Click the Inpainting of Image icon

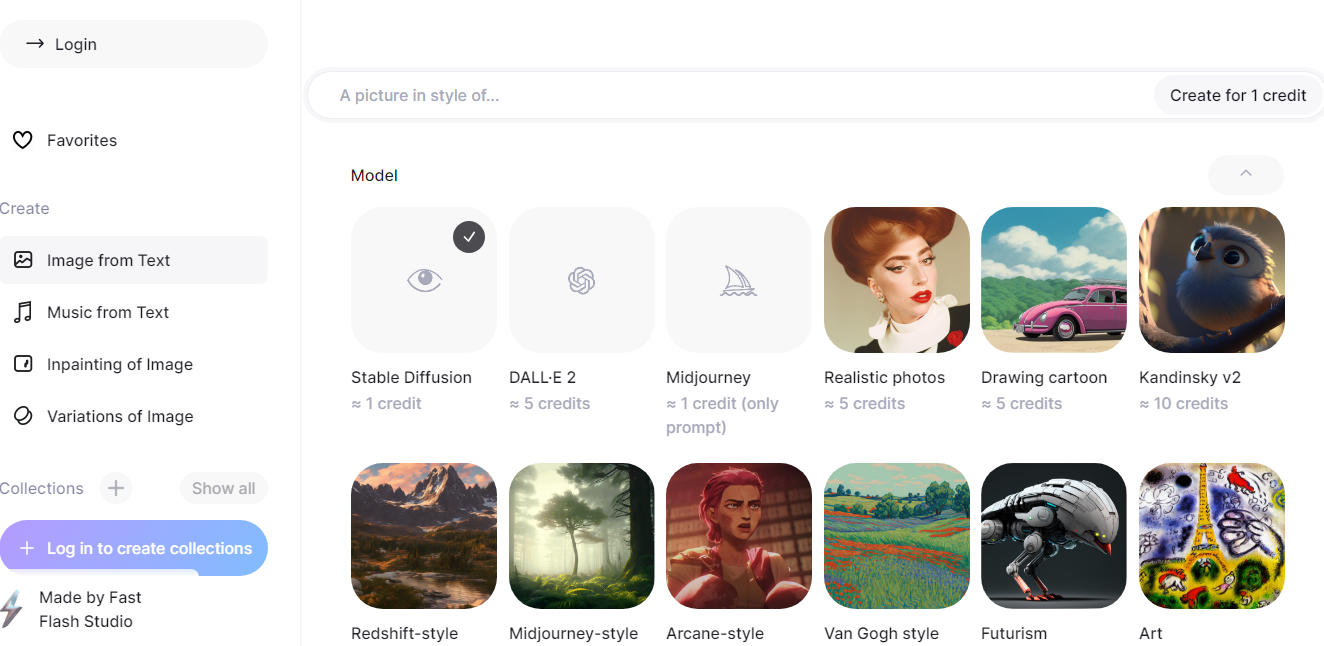tap(22, 364)
